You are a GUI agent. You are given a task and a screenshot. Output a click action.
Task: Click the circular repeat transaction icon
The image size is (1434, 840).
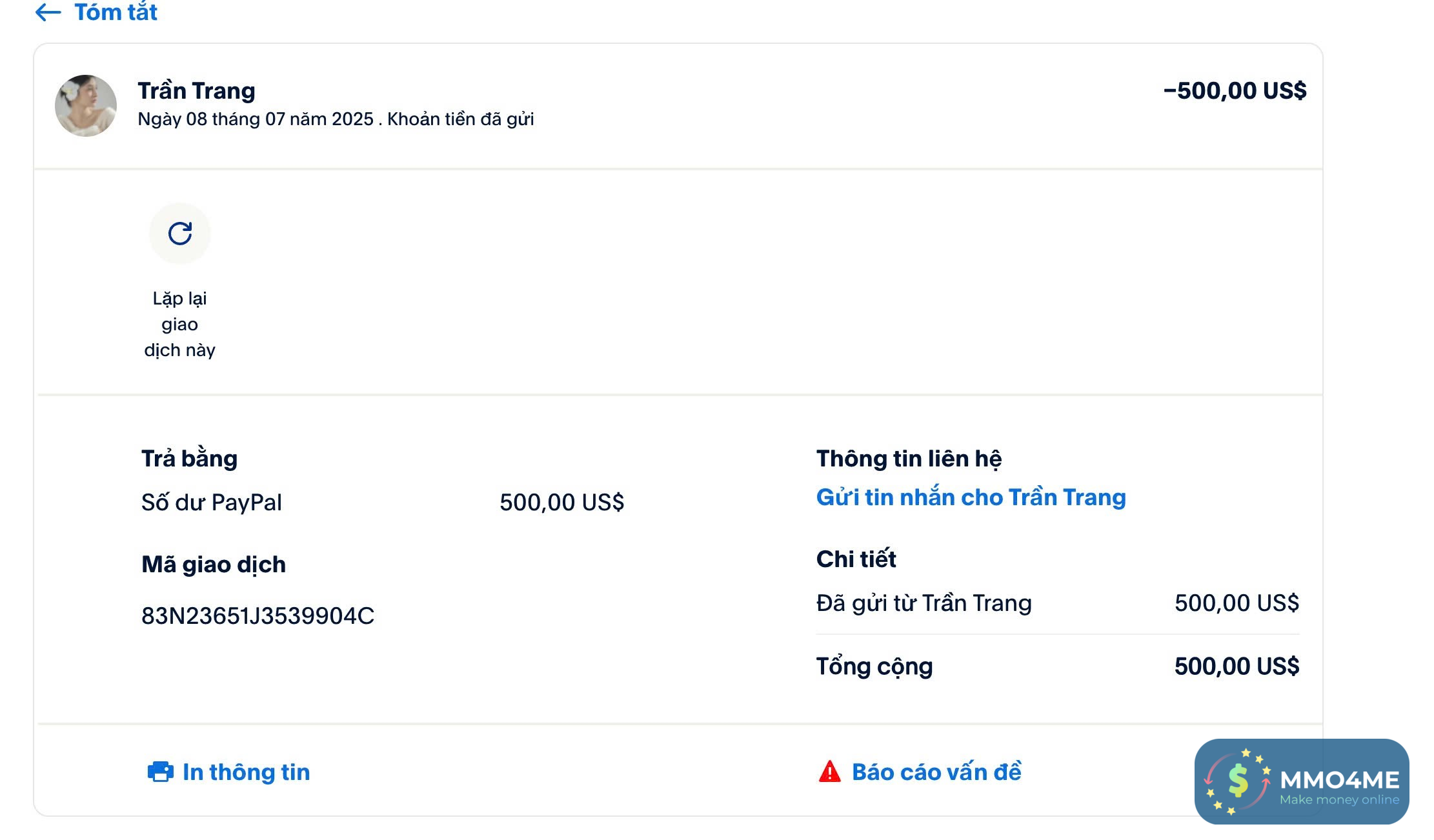[x=180, y=234]
